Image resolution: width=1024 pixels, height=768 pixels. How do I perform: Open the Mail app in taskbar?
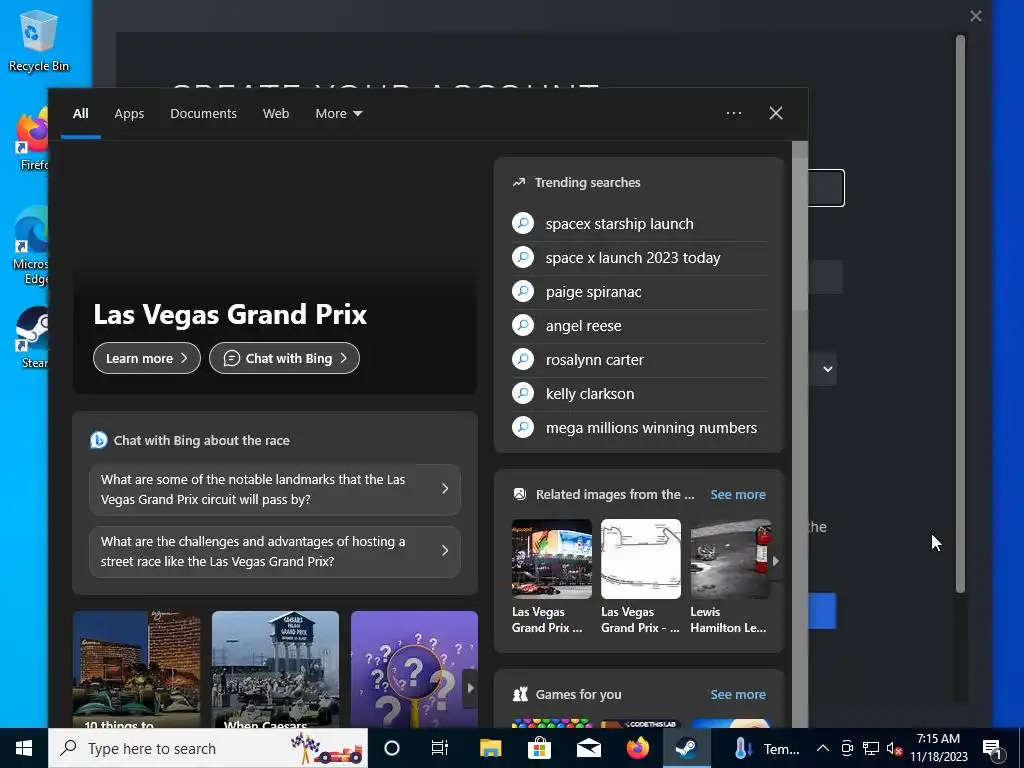point(588,748)
